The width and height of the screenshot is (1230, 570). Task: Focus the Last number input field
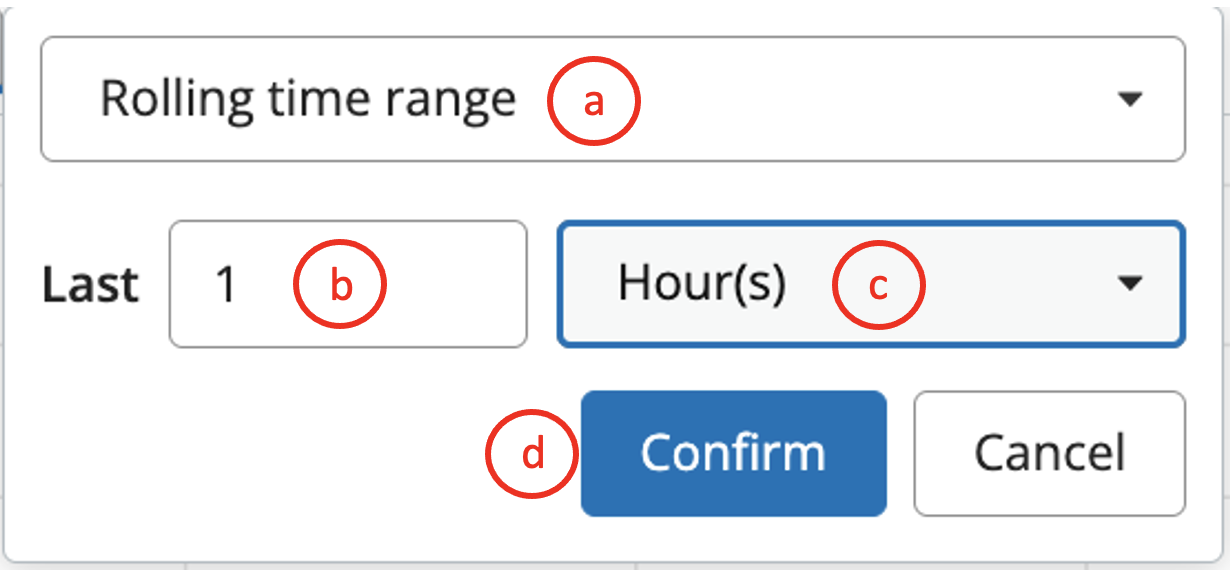(x=347, y=284)
